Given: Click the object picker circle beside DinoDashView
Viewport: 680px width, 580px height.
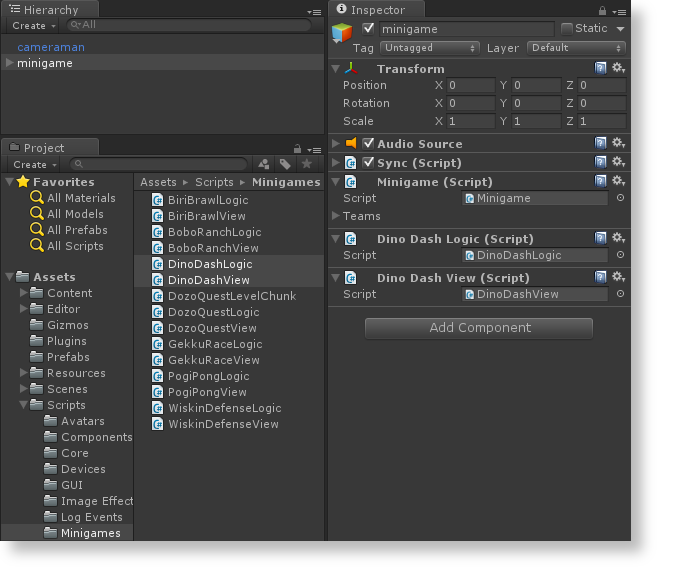Looking at the screenshot, I should point(620,294).
